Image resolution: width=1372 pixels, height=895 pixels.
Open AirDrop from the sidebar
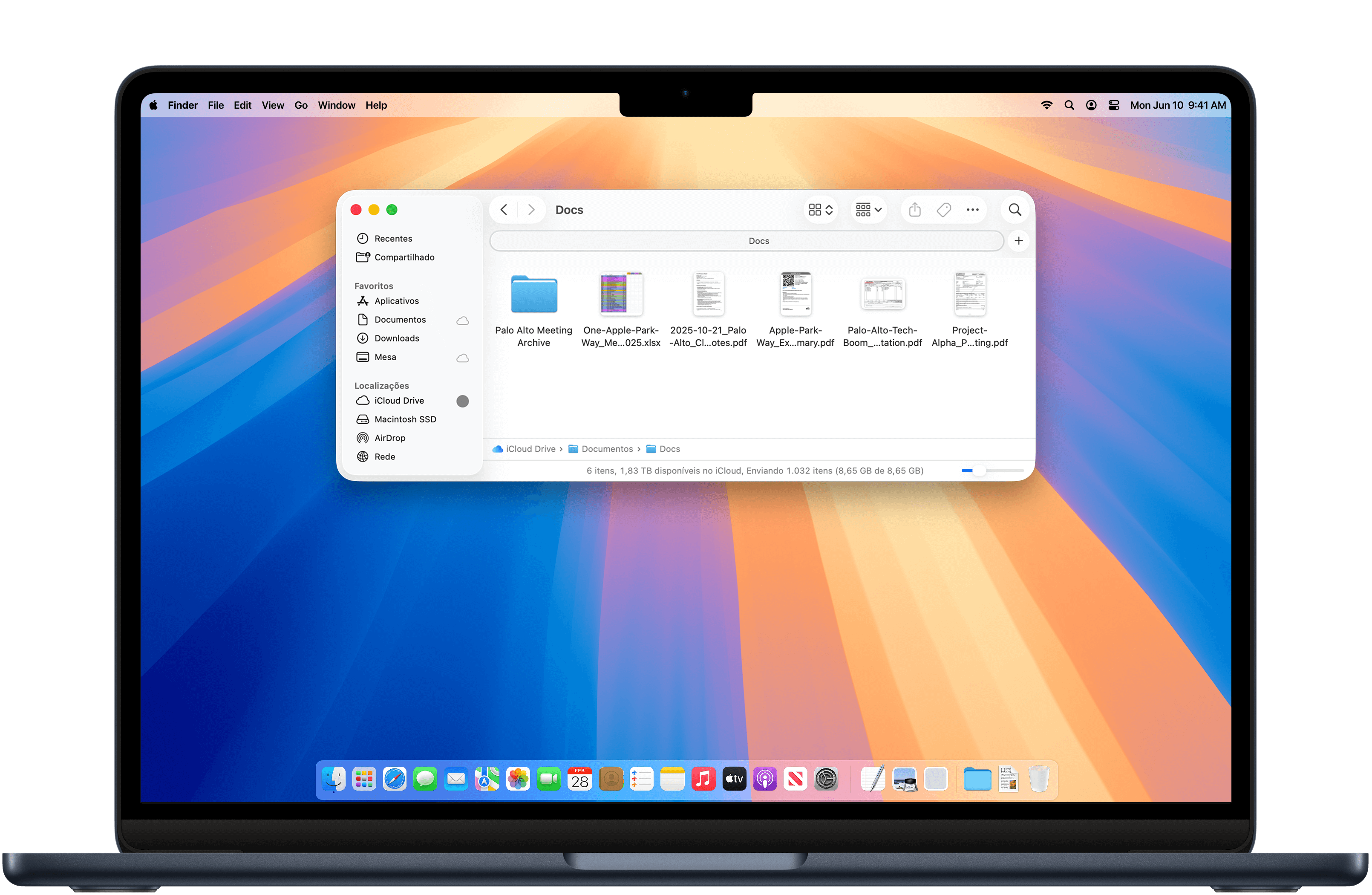389,438
